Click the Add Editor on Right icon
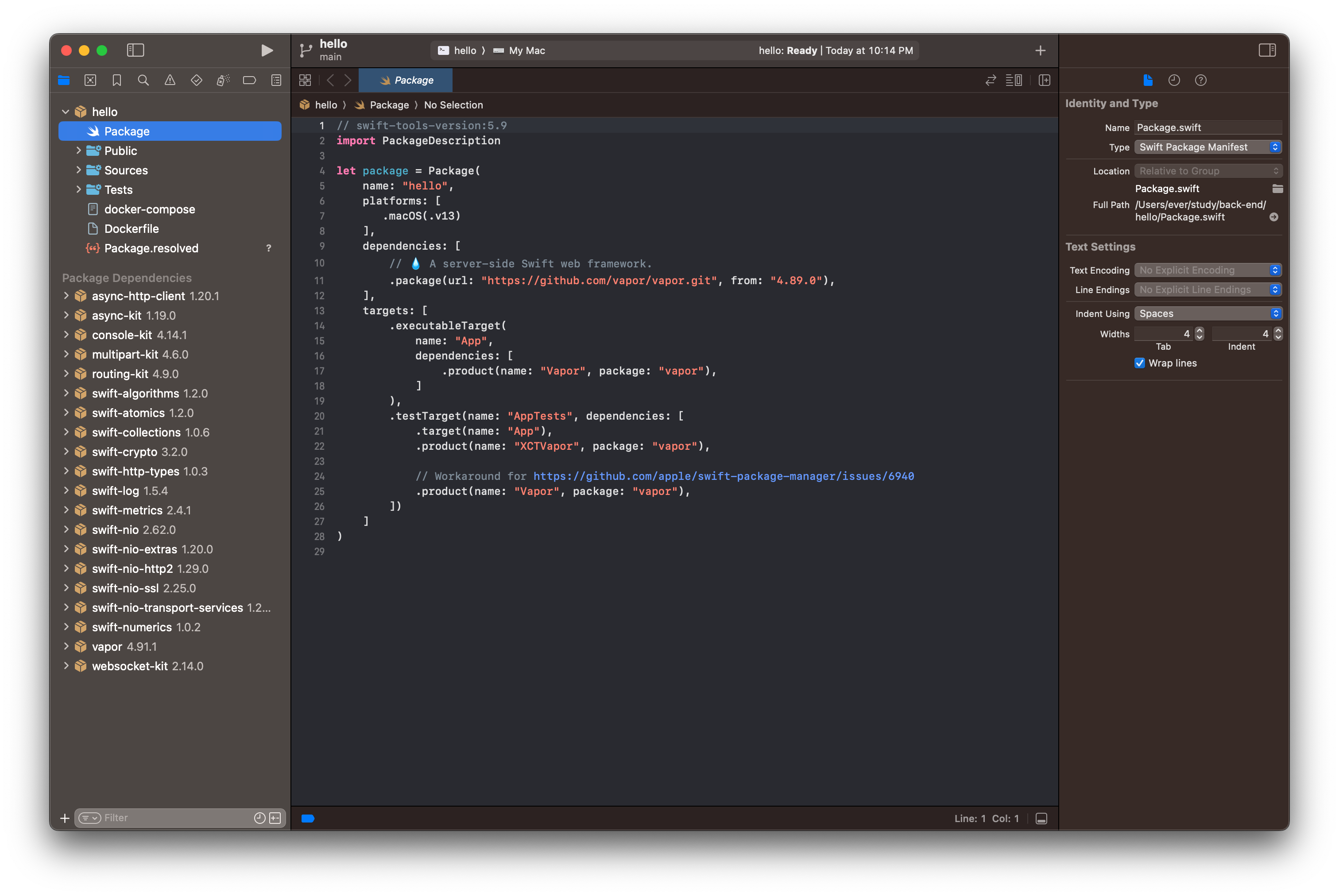Screen dimensions: 1339x896 [1044, 81]
